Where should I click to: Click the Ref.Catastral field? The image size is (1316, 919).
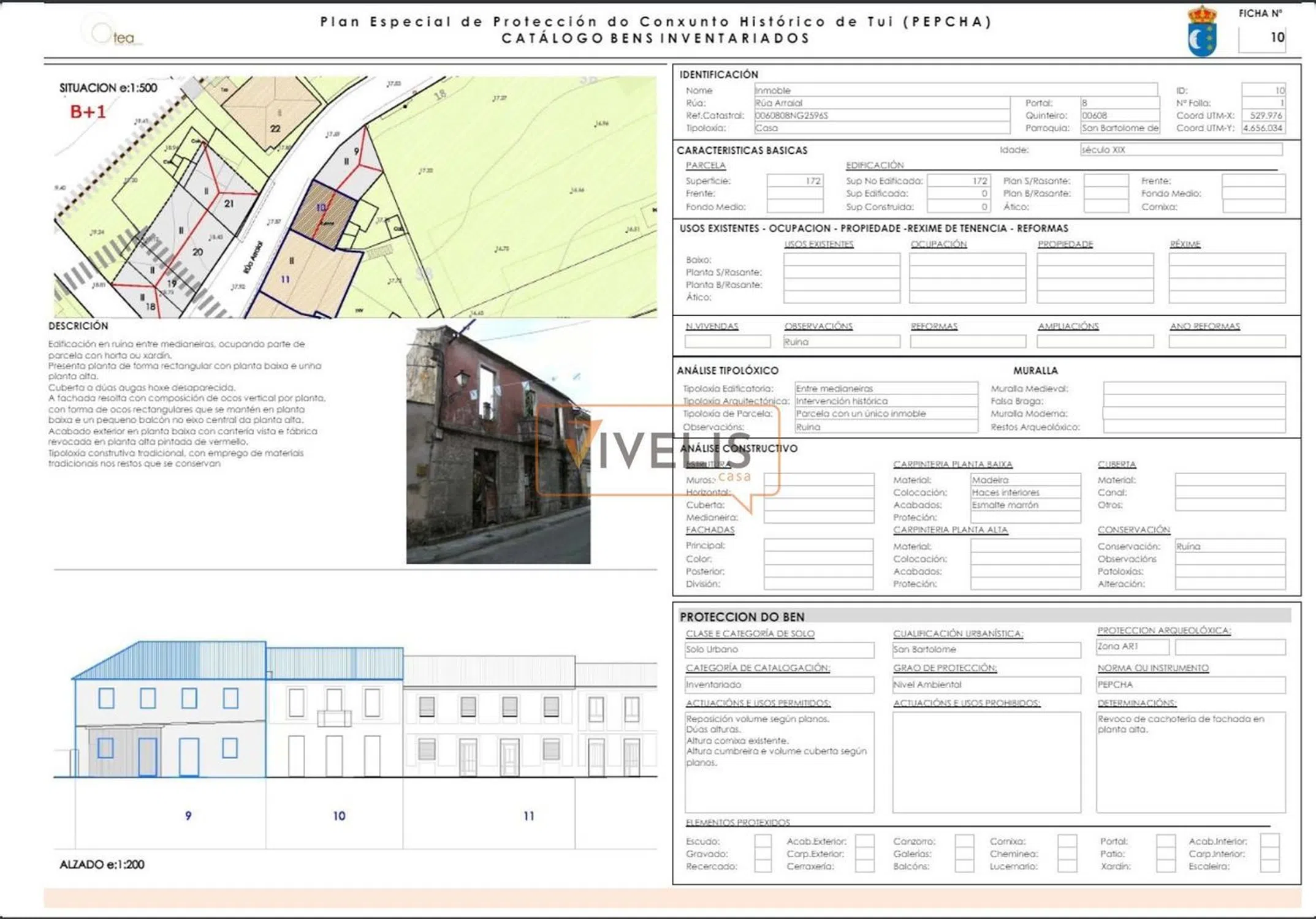(x=881, y=115)
